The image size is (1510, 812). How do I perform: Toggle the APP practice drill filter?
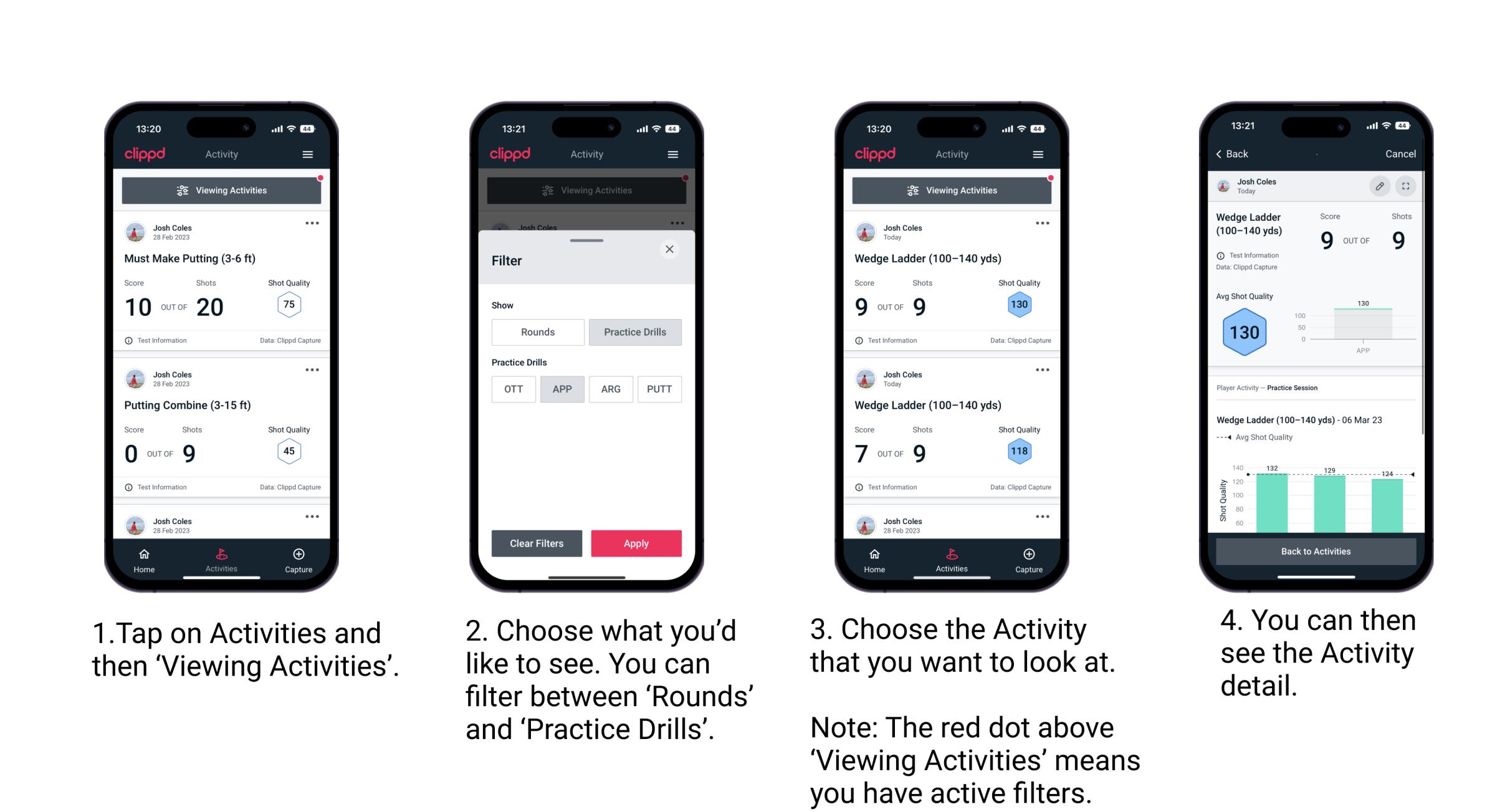561,389
